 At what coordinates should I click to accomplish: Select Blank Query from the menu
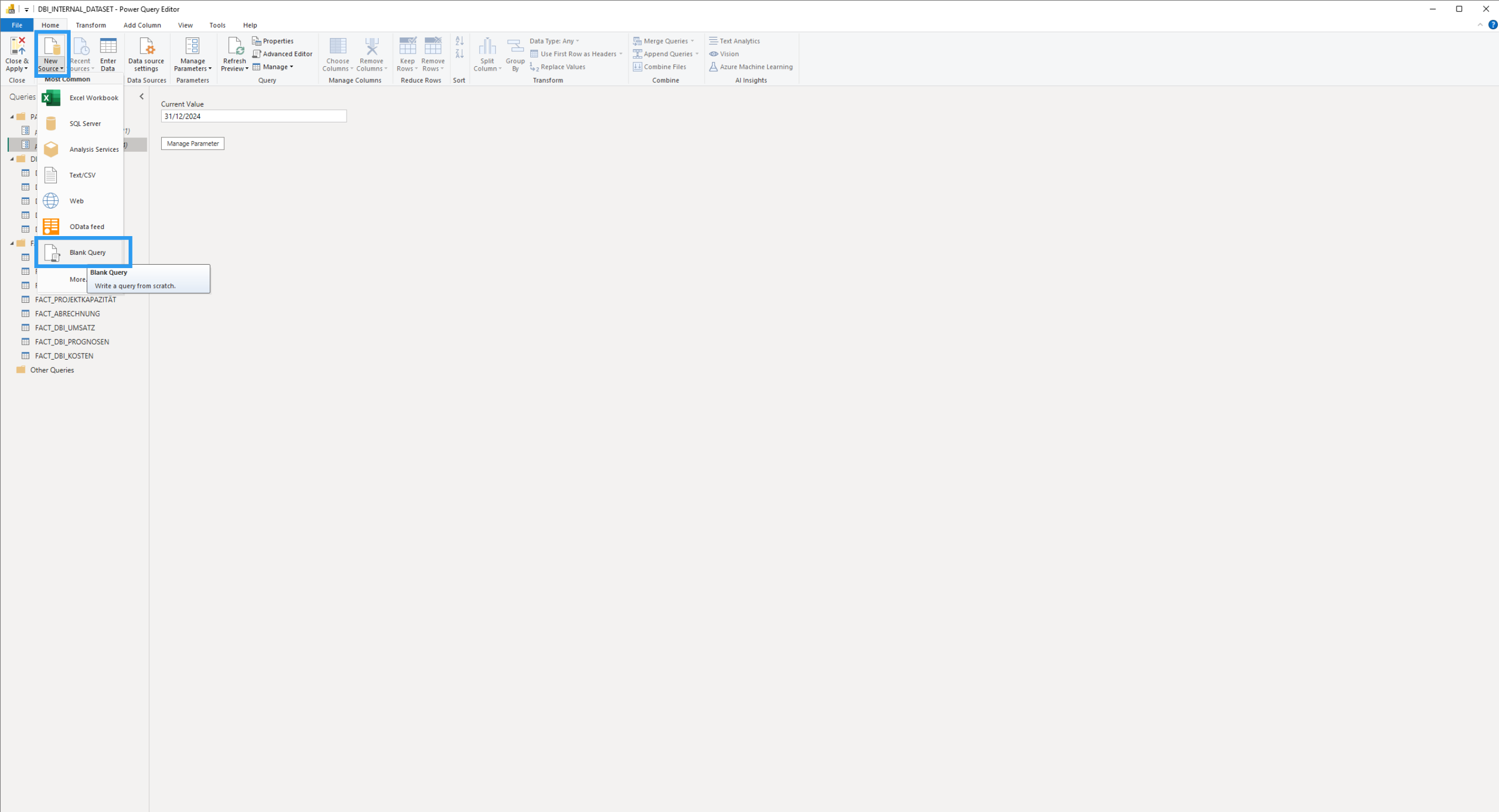point(81,253)
